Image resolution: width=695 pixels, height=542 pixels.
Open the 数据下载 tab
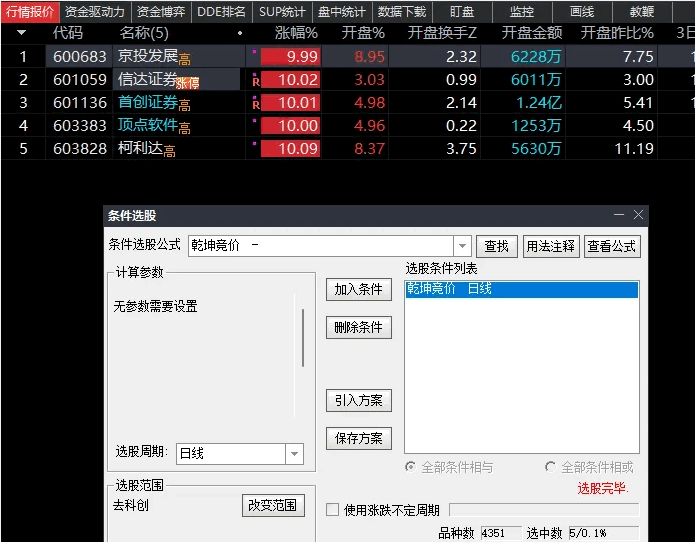402,12
